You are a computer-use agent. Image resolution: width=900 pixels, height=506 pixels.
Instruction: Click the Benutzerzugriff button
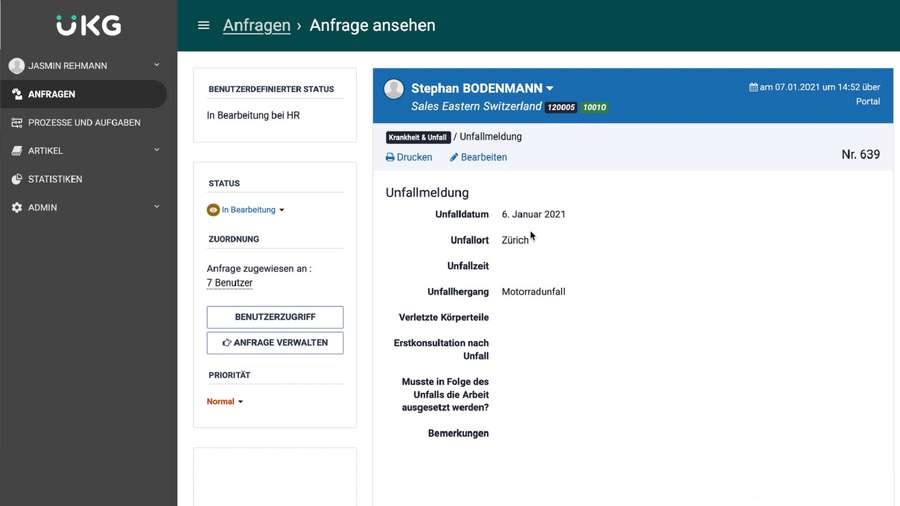tap(275, 317)
